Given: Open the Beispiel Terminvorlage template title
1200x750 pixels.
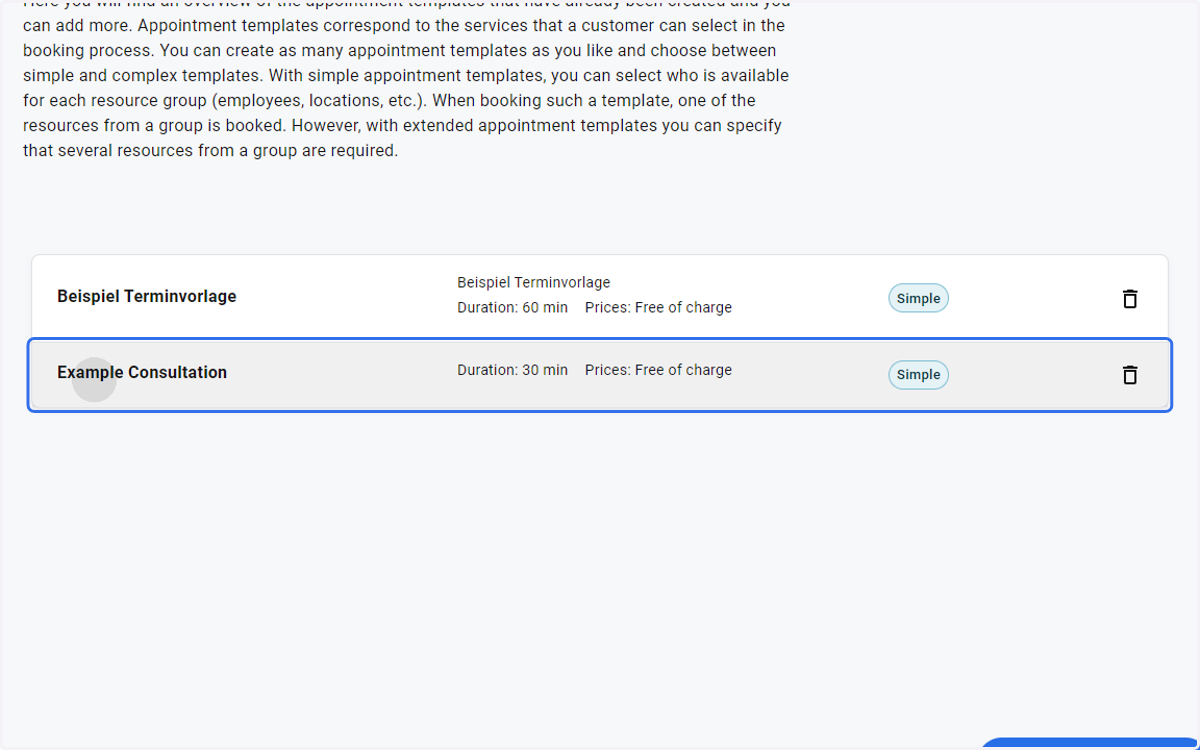Looking at the screenshot, I should [147, 296].
